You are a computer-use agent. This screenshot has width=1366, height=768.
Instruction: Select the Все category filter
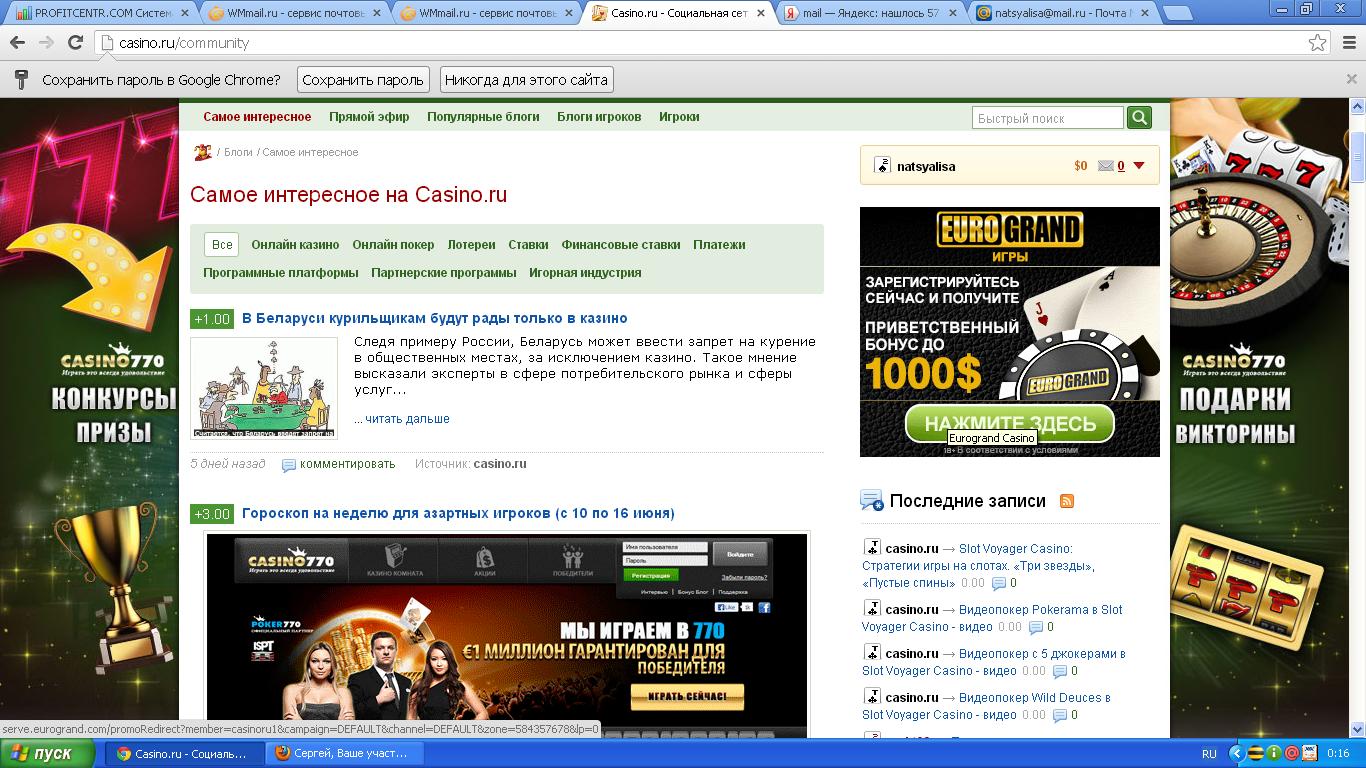coord(222,245)
